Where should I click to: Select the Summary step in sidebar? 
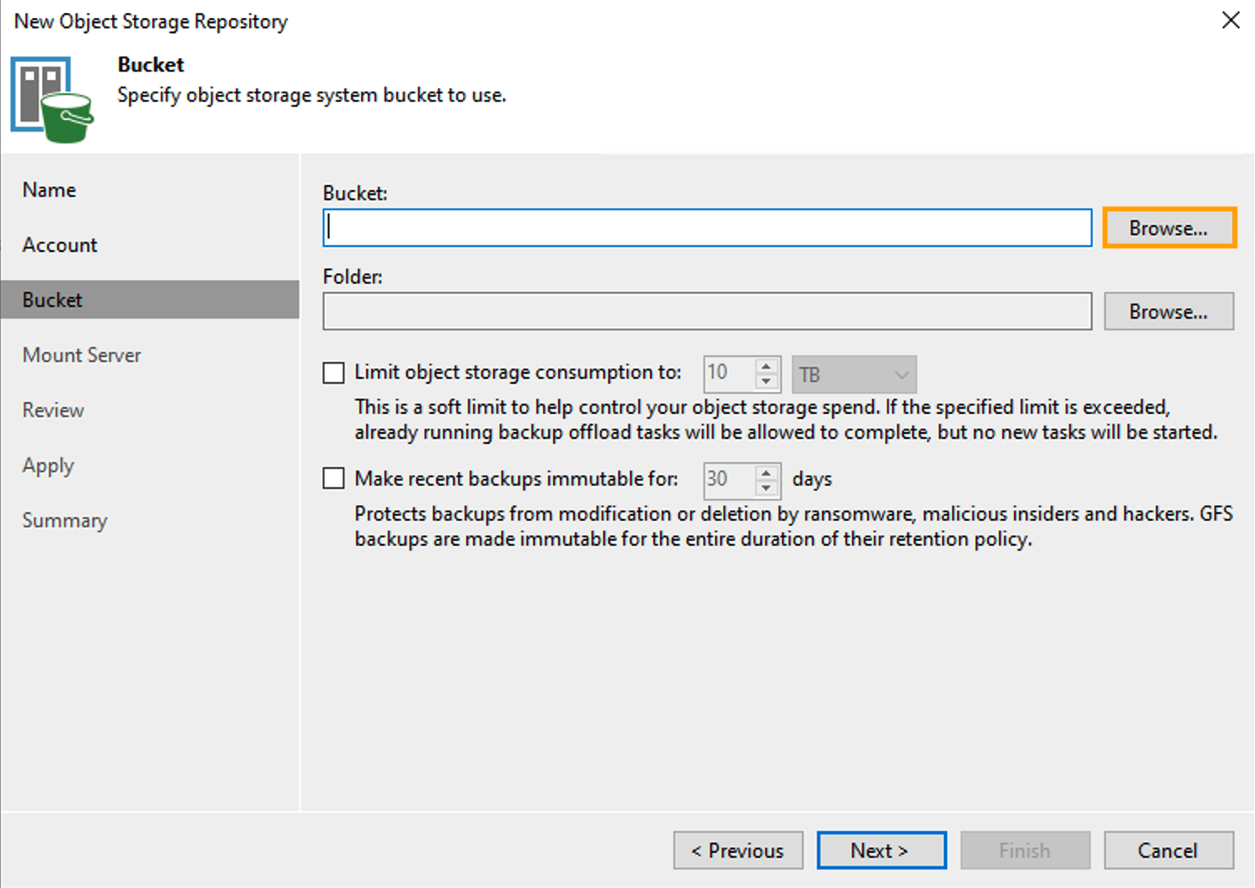[x=64, y=520]
